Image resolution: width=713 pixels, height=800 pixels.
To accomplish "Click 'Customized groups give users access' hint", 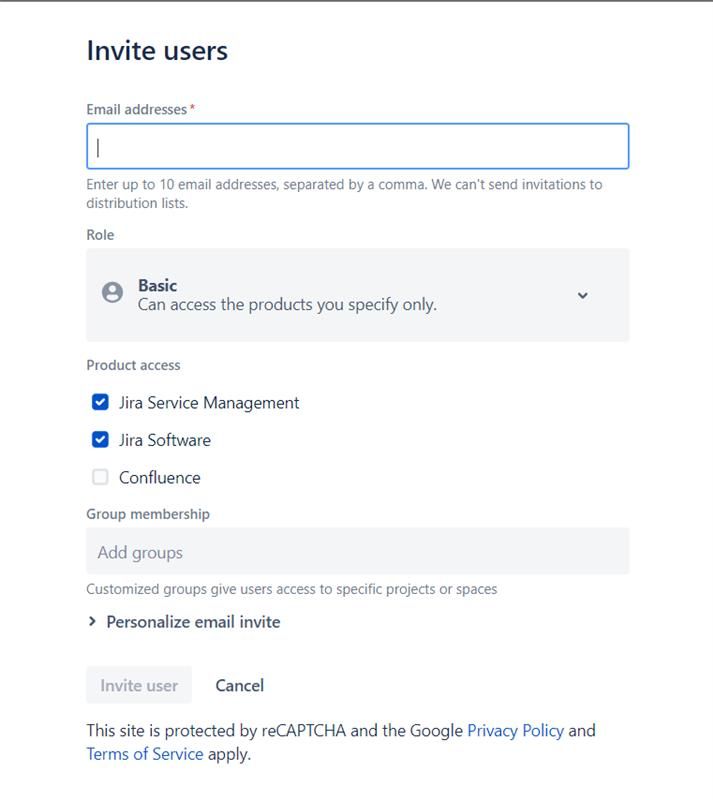I will pos(291,589).
